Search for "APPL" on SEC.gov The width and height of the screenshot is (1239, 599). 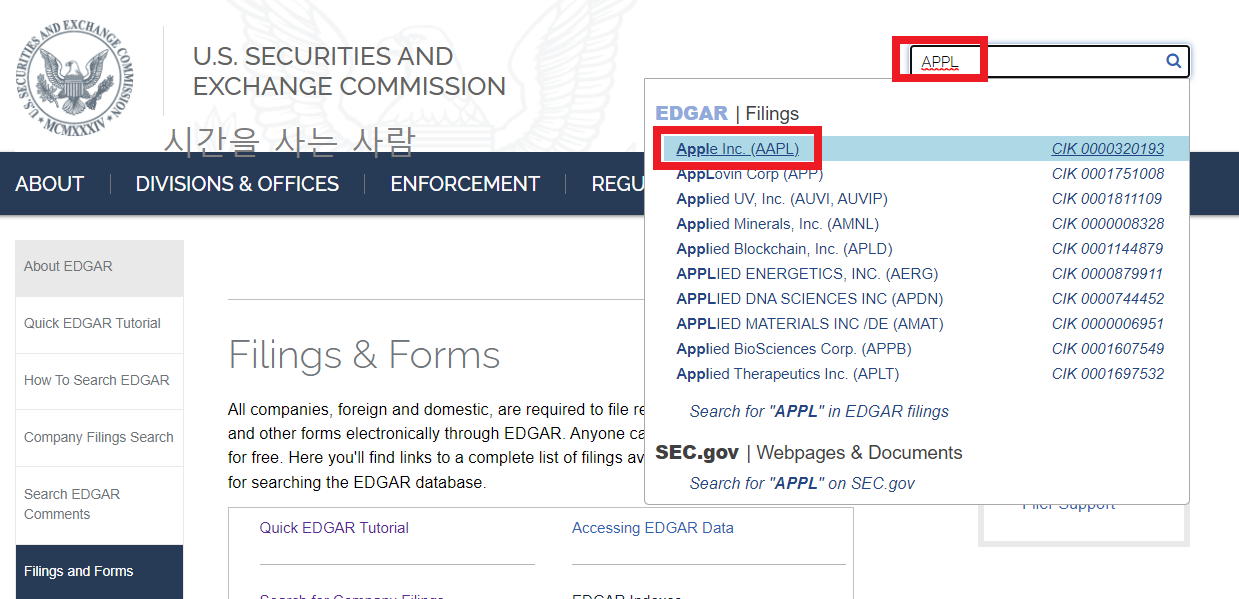pos(802,483)
